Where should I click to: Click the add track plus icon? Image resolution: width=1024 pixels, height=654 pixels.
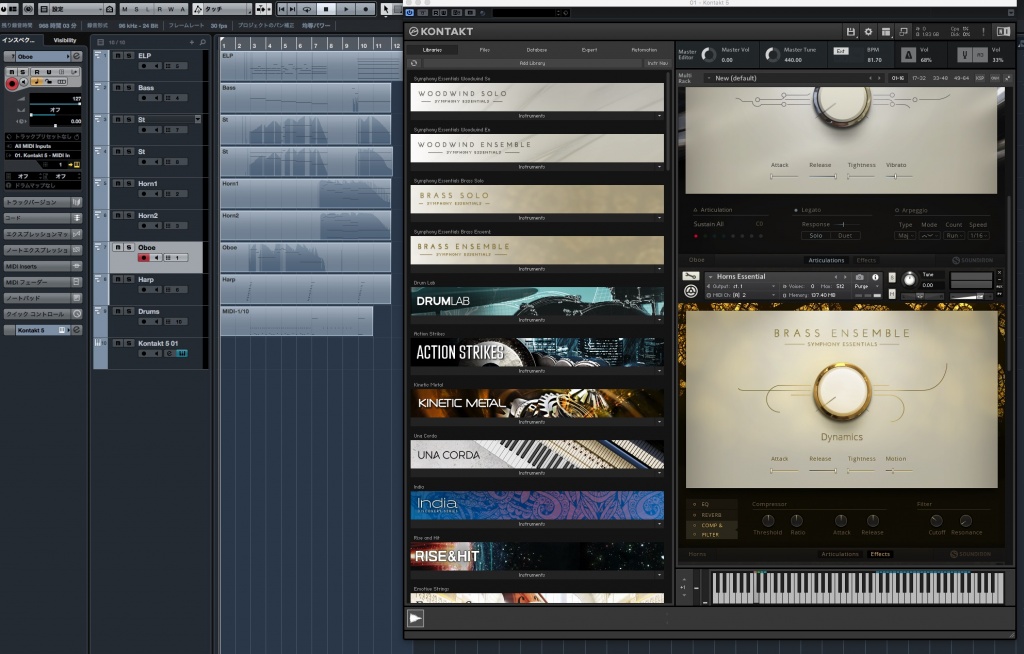[191, 42]
